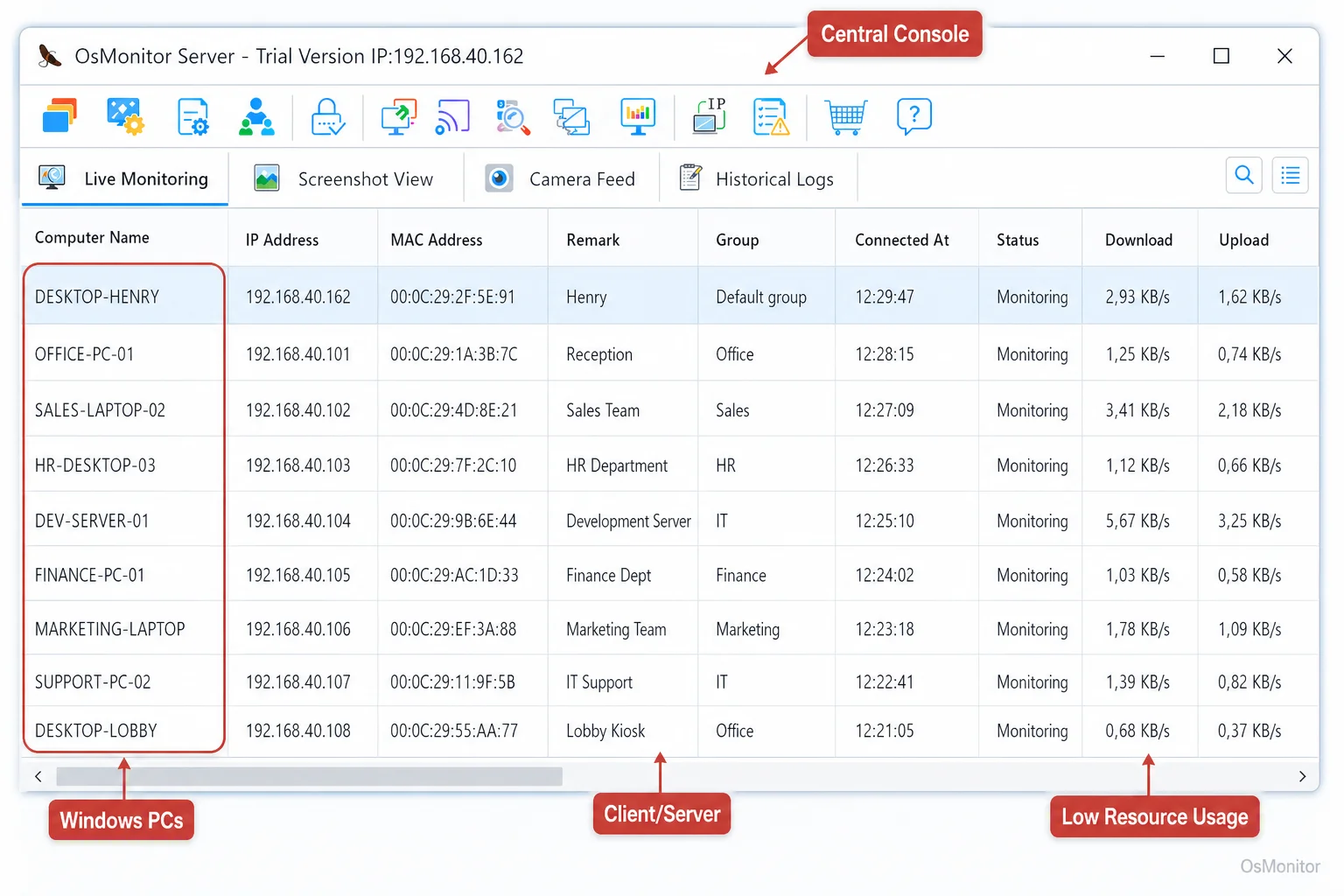
Task: Sort by Computer Name column header
Action: 92,238
